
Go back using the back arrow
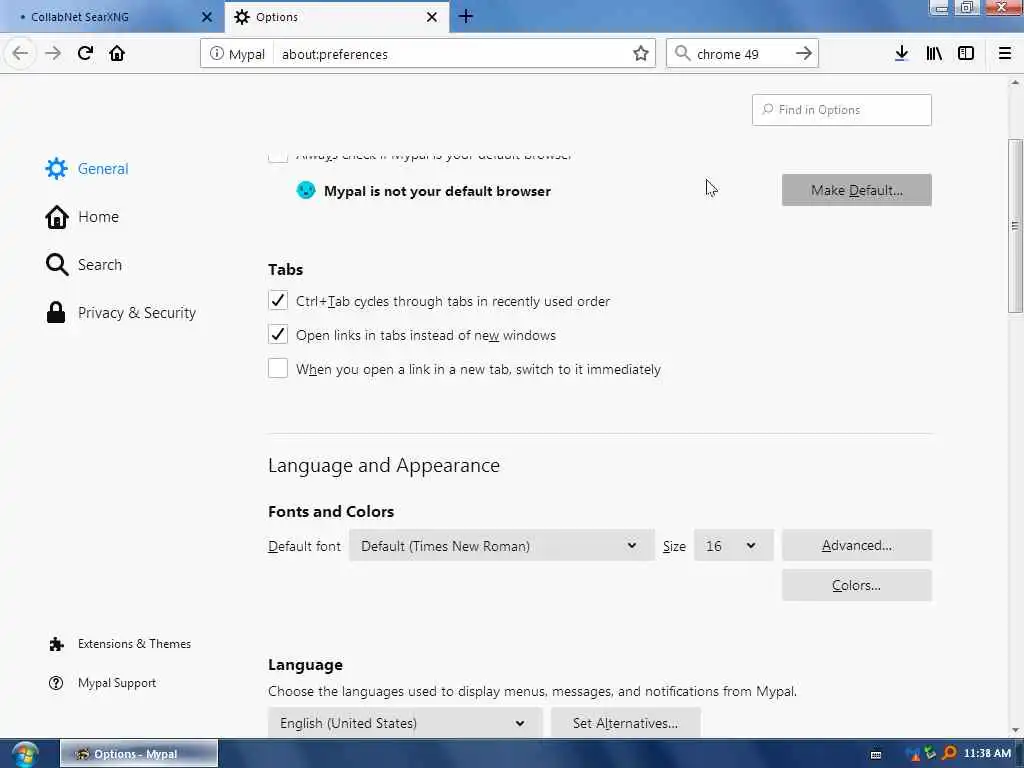[x=20, y=54]
